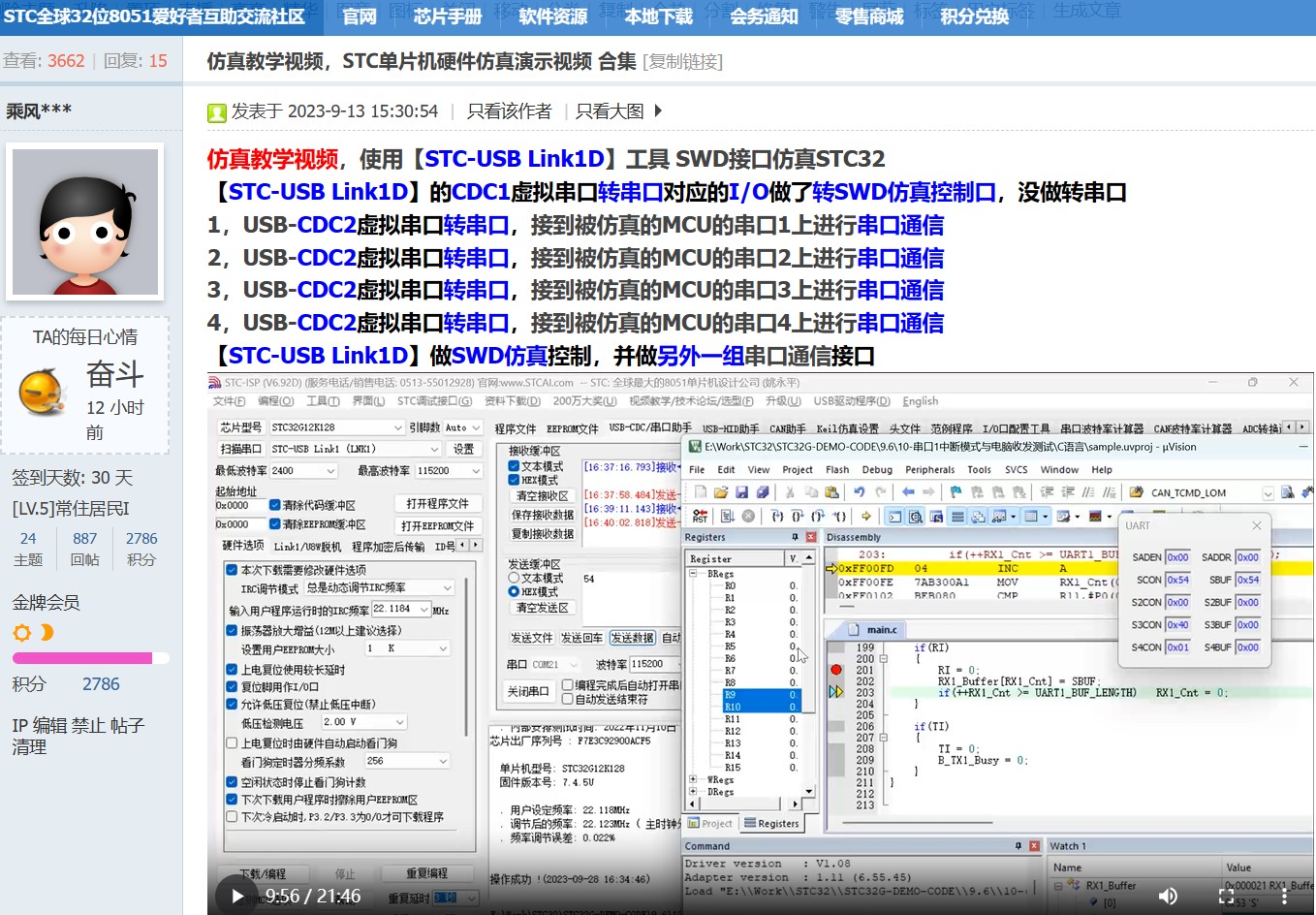This screenshot has height=915, width=1316.
Task: Select HEX模式 radio in send buffer
Action: (x=514, y=592)
